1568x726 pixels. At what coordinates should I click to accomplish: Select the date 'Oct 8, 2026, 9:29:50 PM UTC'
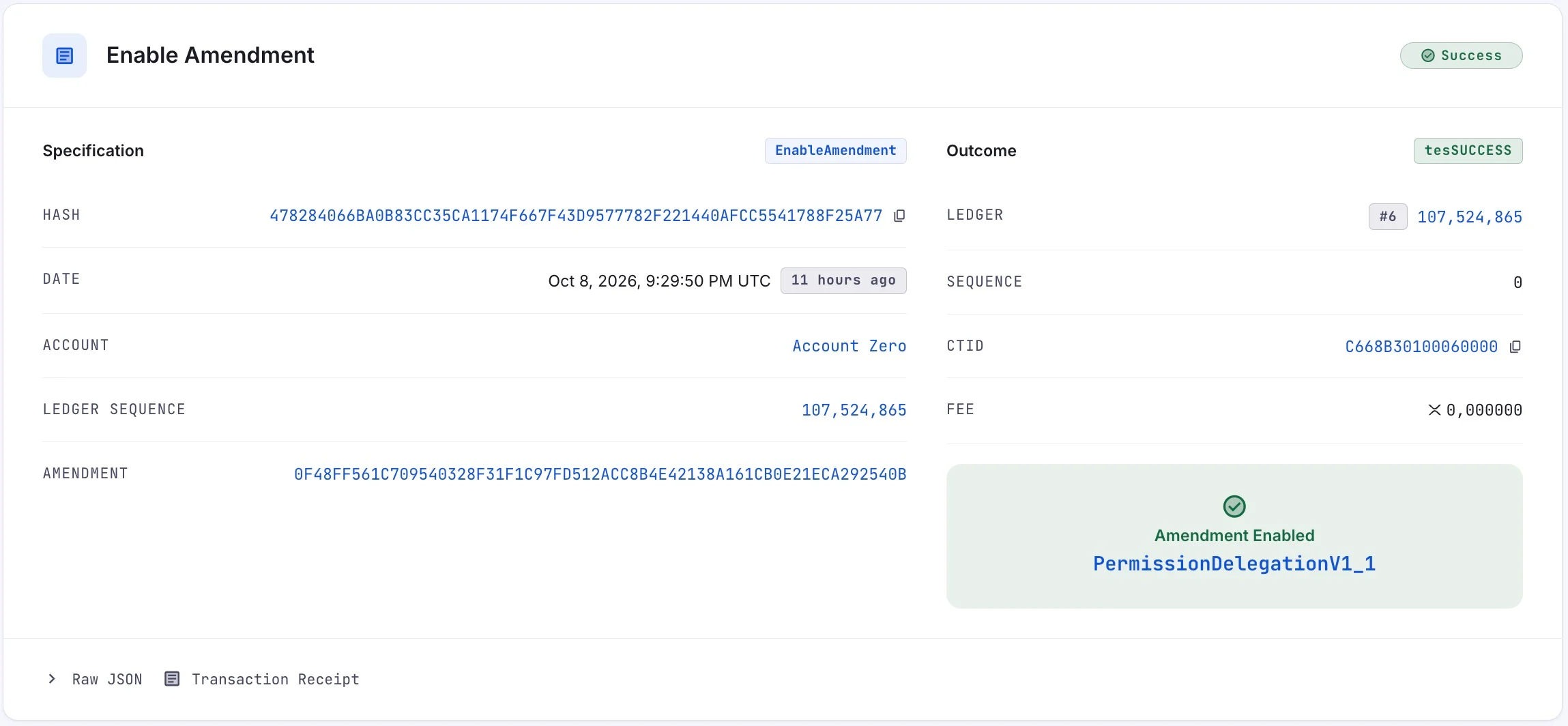click(659, 281)
